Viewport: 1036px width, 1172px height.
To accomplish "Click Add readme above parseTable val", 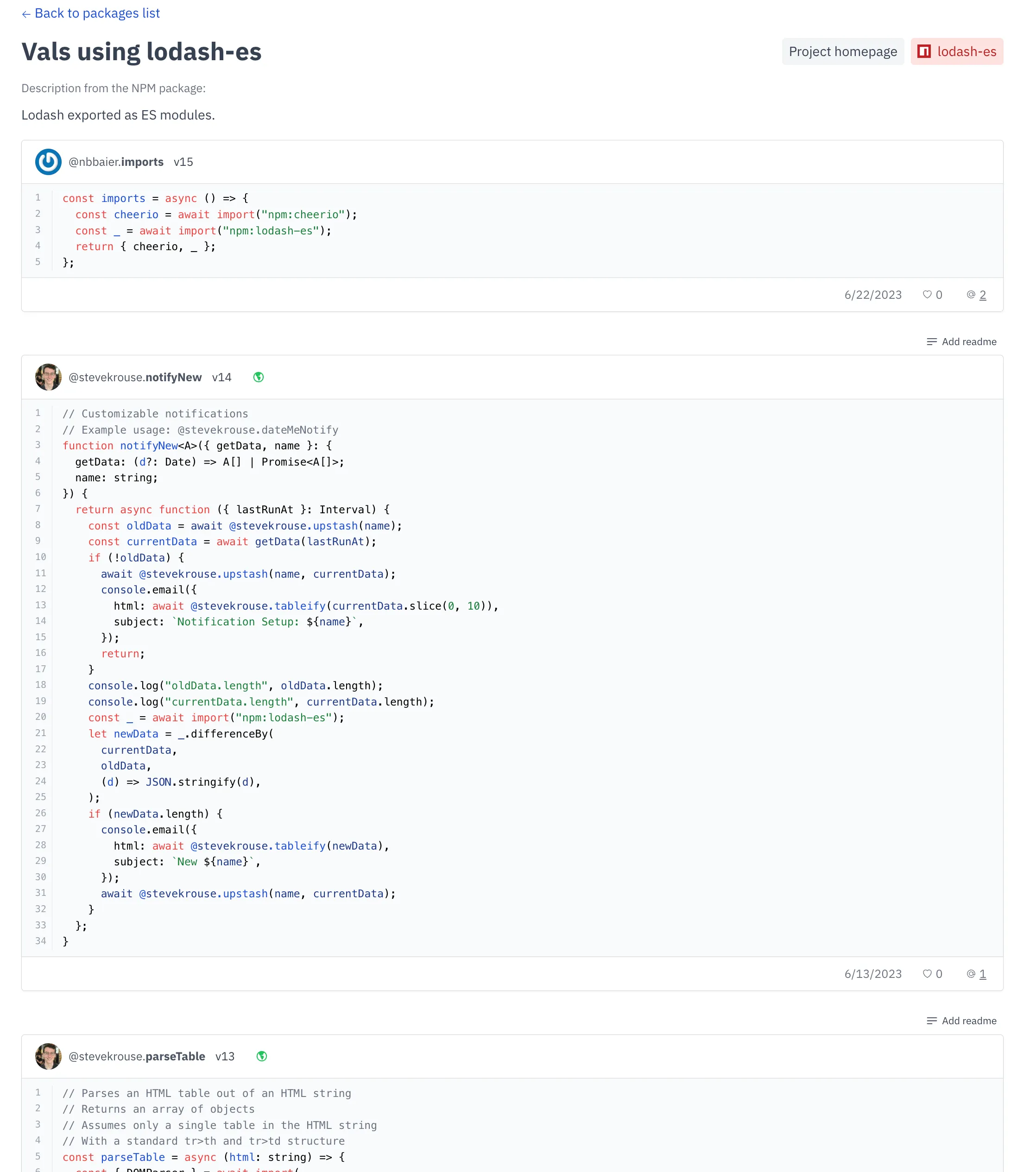I will click(961, 1021).
